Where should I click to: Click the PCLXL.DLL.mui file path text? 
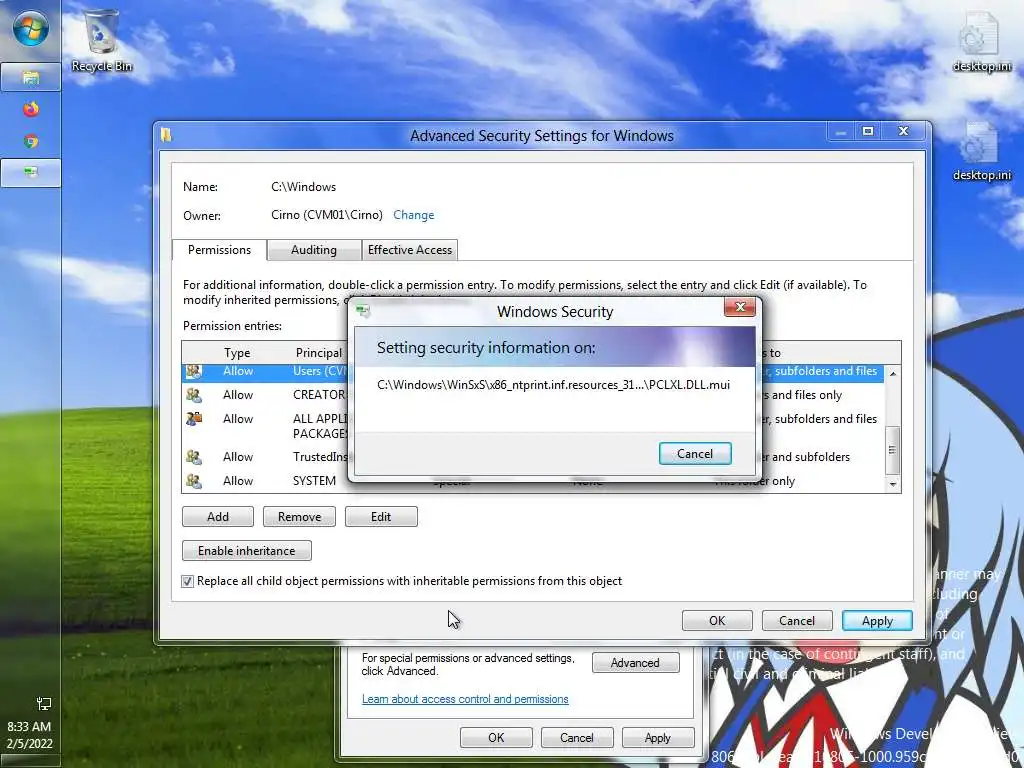point(553,385)
